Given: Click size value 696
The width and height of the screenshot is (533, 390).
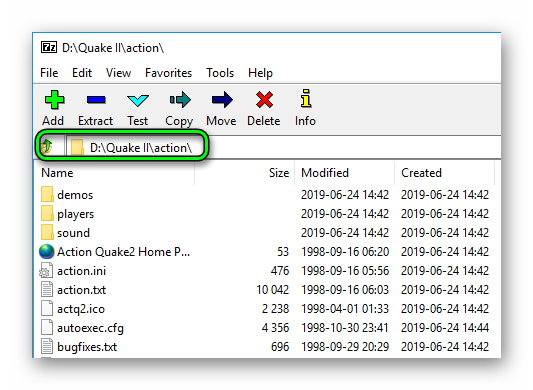Looking at the screenshot, I should [280, 347].
